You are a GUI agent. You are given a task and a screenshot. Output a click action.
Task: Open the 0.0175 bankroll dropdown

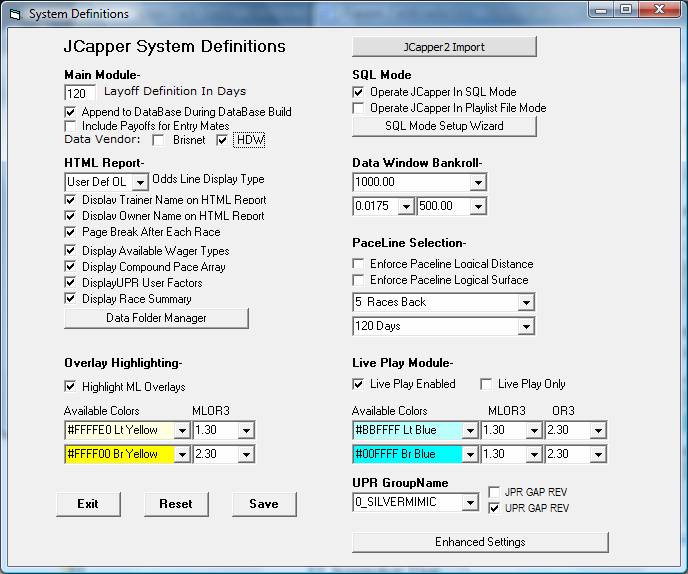406,206
